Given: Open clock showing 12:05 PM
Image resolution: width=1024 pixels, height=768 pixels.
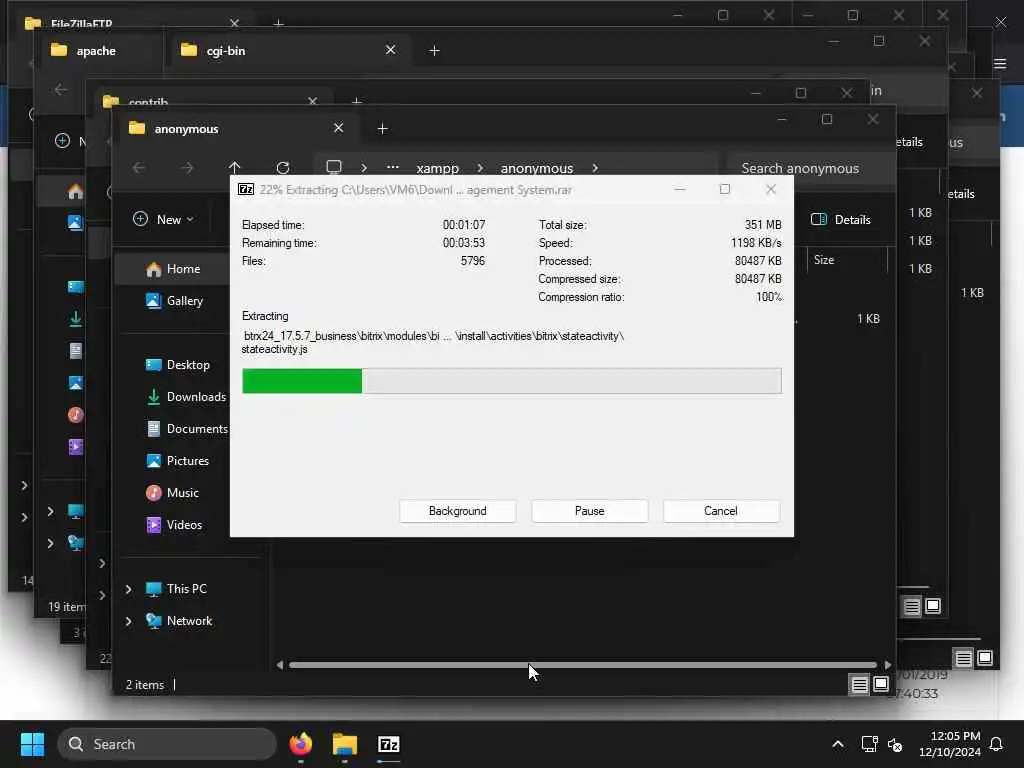Looking at the screenshot, I should (x=950, y=744).
